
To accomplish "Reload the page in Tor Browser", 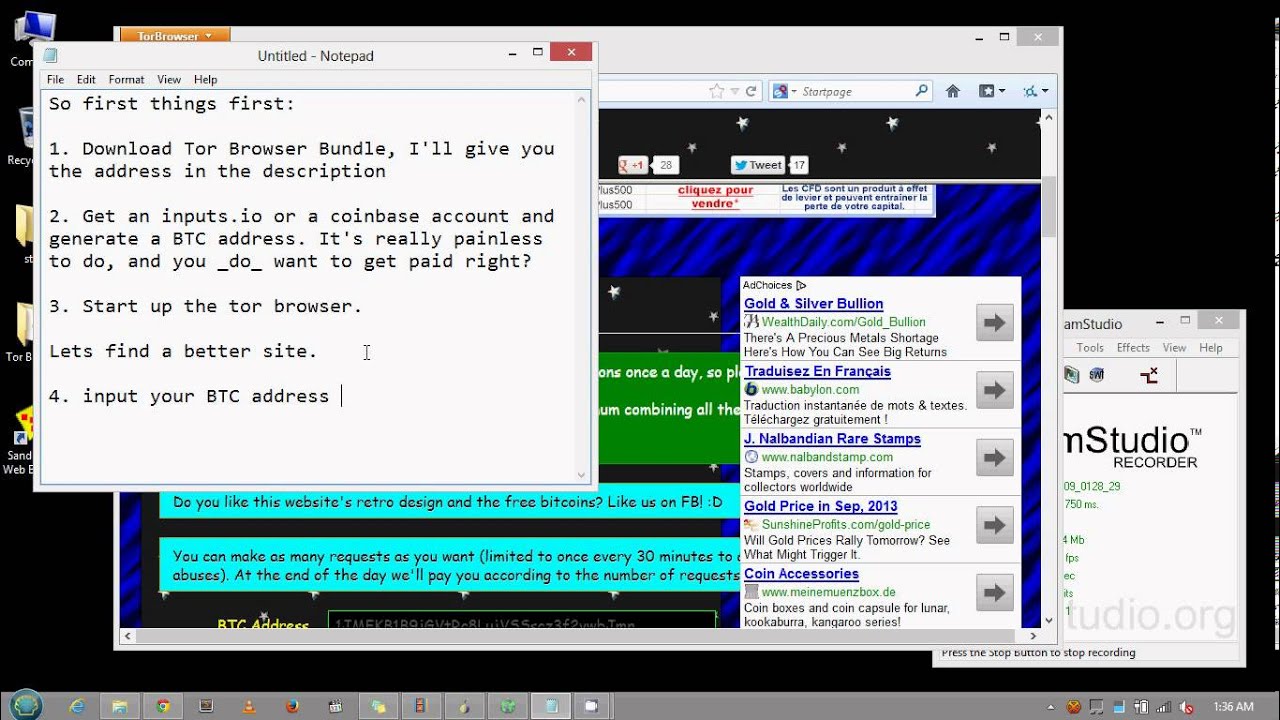I will pyautogui.click(x=751, y=91).
